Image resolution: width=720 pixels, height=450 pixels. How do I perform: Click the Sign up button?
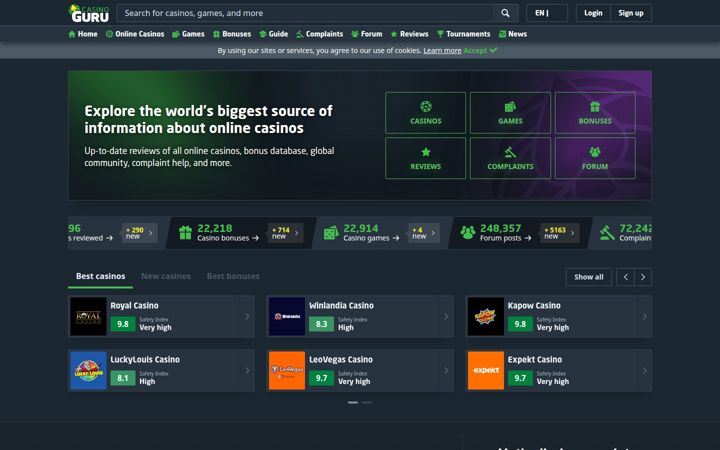(631, 13)
